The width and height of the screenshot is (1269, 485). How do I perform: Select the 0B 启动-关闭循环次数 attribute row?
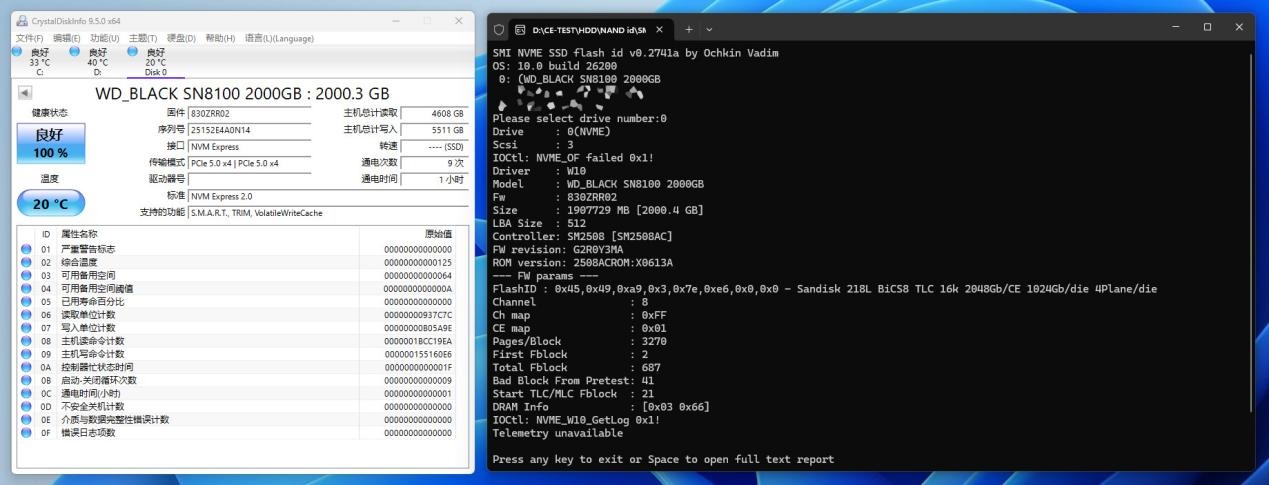click(x=237, y=380)
